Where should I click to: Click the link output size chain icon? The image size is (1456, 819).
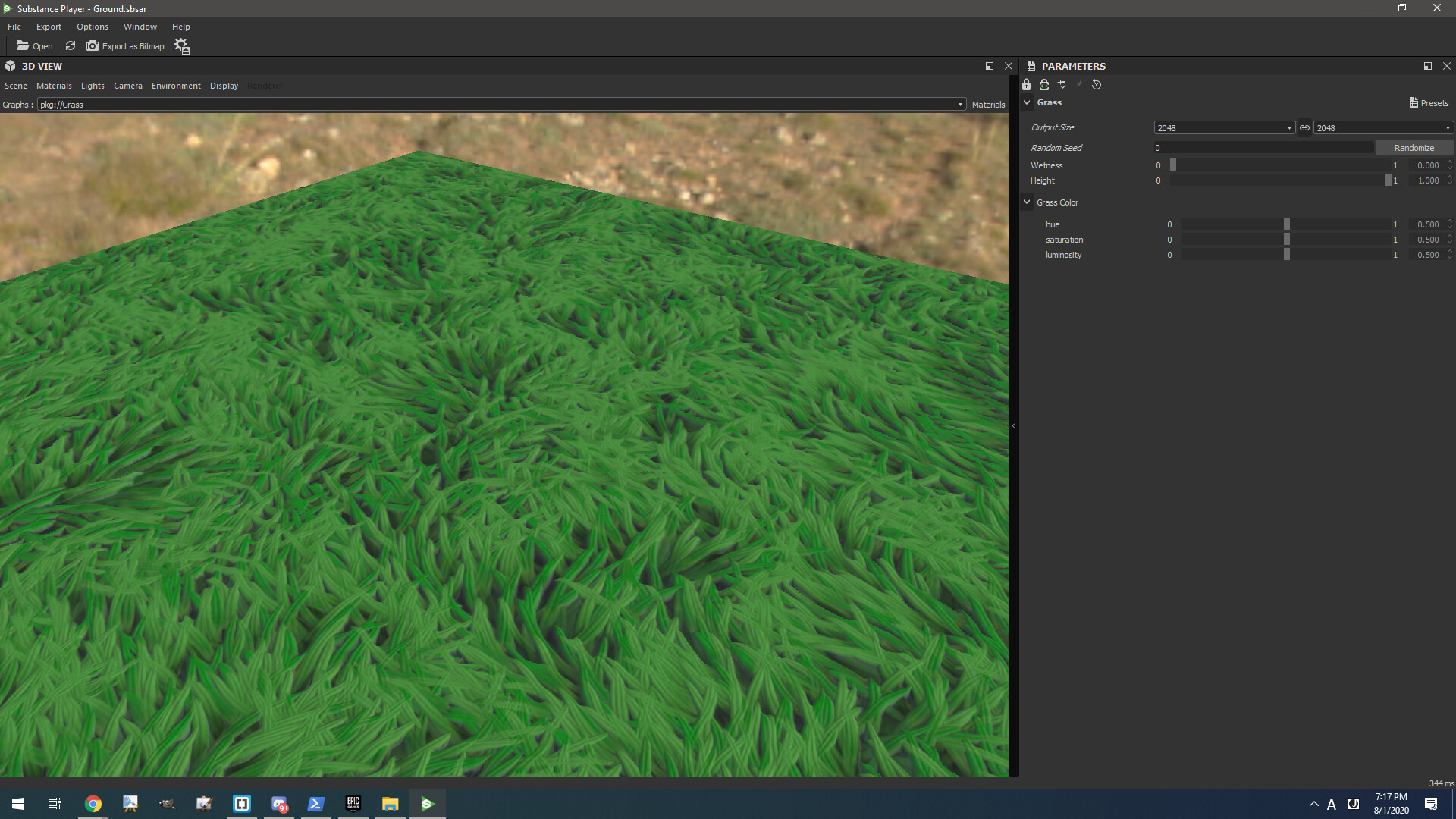(1304, 127)
